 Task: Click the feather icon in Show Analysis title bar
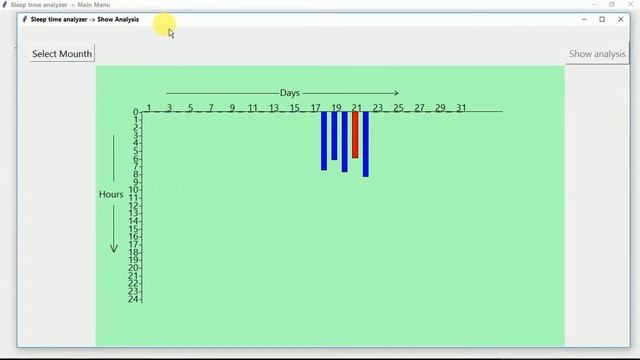(24, 19)
